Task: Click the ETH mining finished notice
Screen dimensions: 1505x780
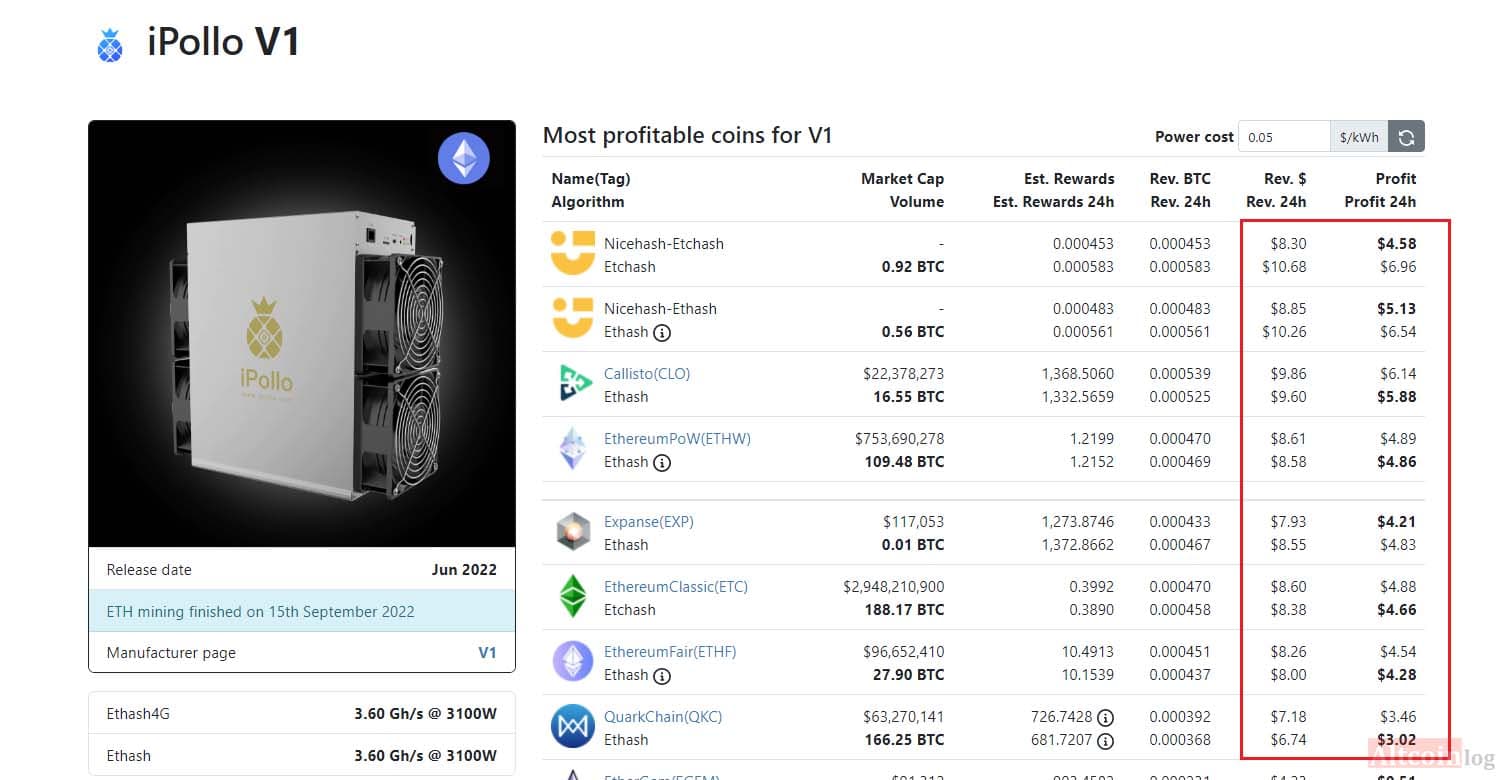Action: coord(302,611)
